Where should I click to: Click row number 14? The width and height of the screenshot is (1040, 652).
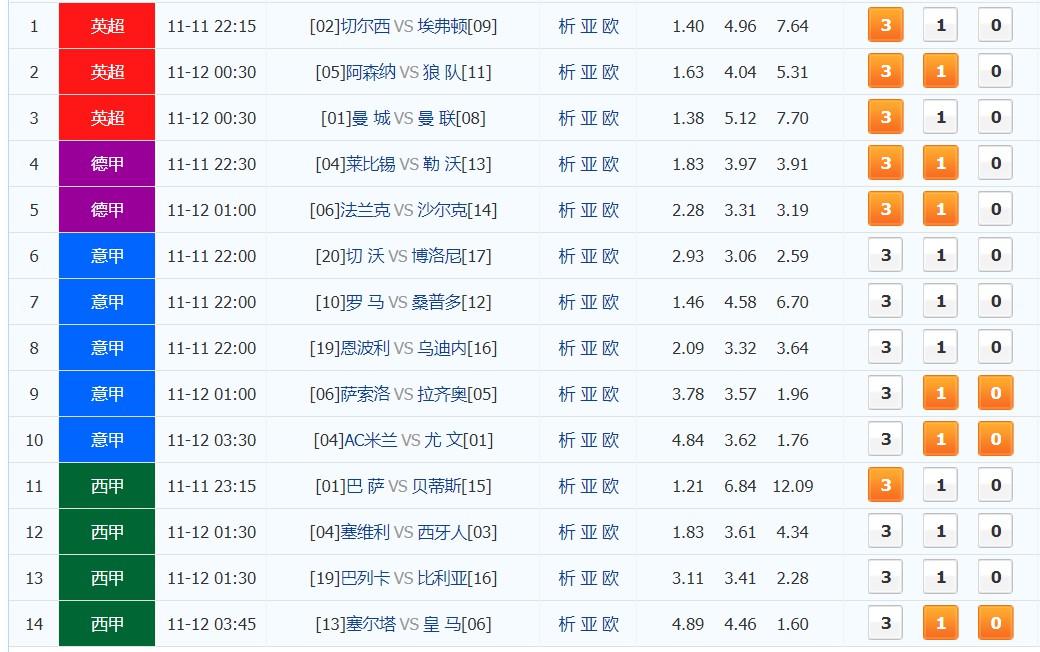coord(34,624)
